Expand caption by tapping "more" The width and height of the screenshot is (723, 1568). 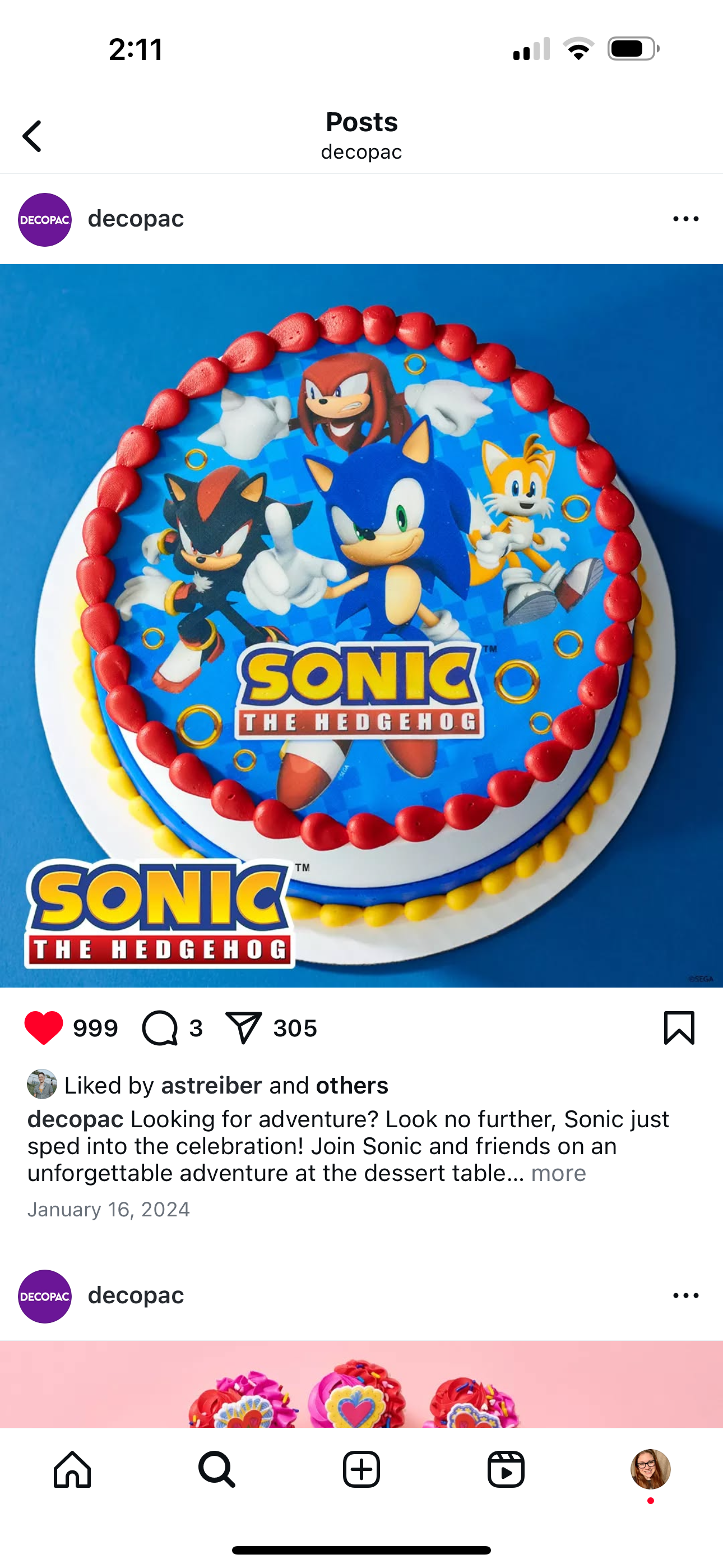click(558, 1173)
